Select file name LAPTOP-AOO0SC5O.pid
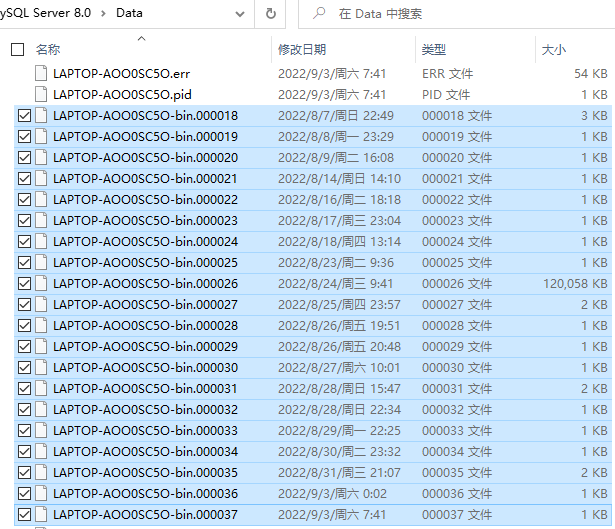The width and height of the screenshot is (615, 529). [122, 95]
